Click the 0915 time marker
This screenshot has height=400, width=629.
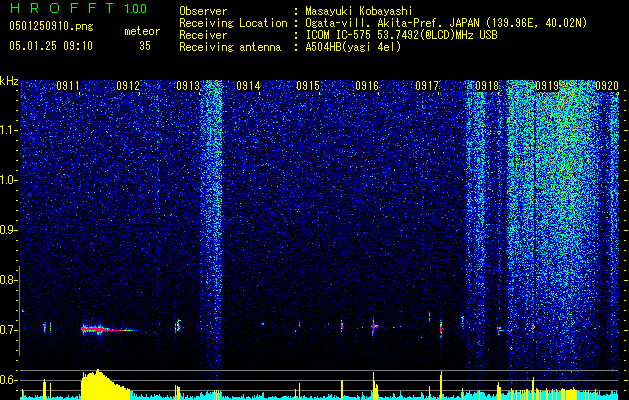[308, 86]
